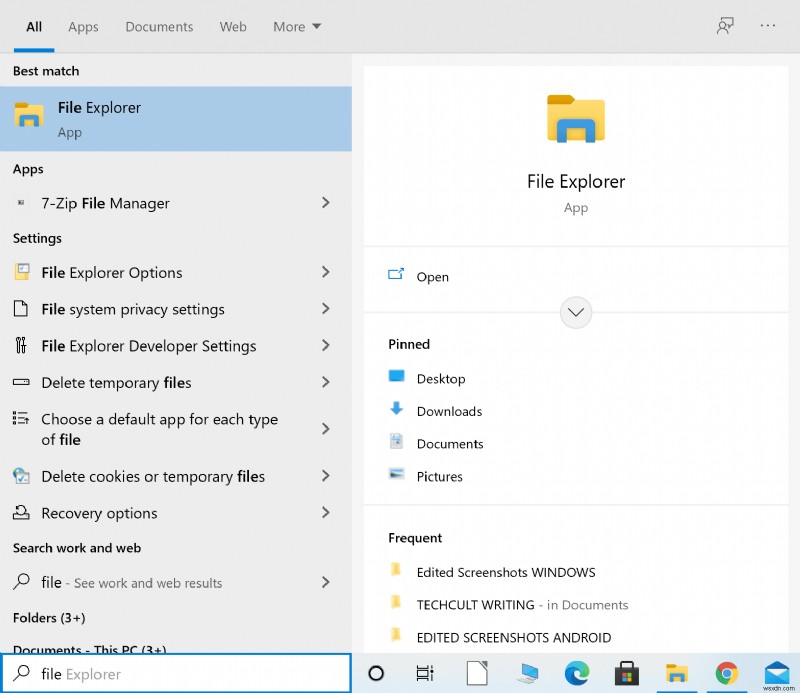The height and width of the screenshot is (693, 800).
Task: Click the search box containing 'file'
Action: 180,674
